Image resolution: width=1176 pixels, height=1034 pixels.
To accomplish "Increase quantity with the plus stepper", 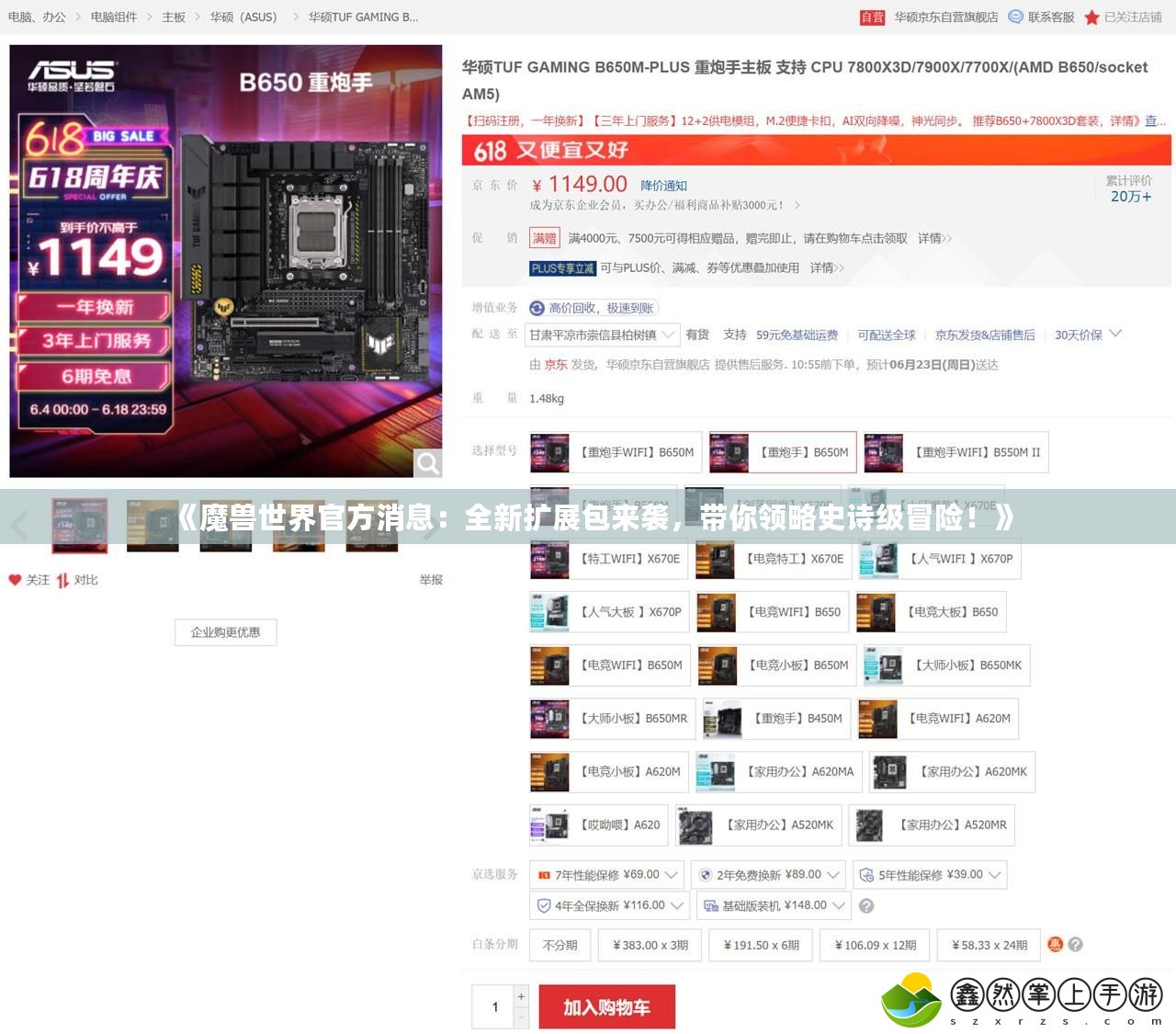I will pyautogui.click(x=521, y=996).
